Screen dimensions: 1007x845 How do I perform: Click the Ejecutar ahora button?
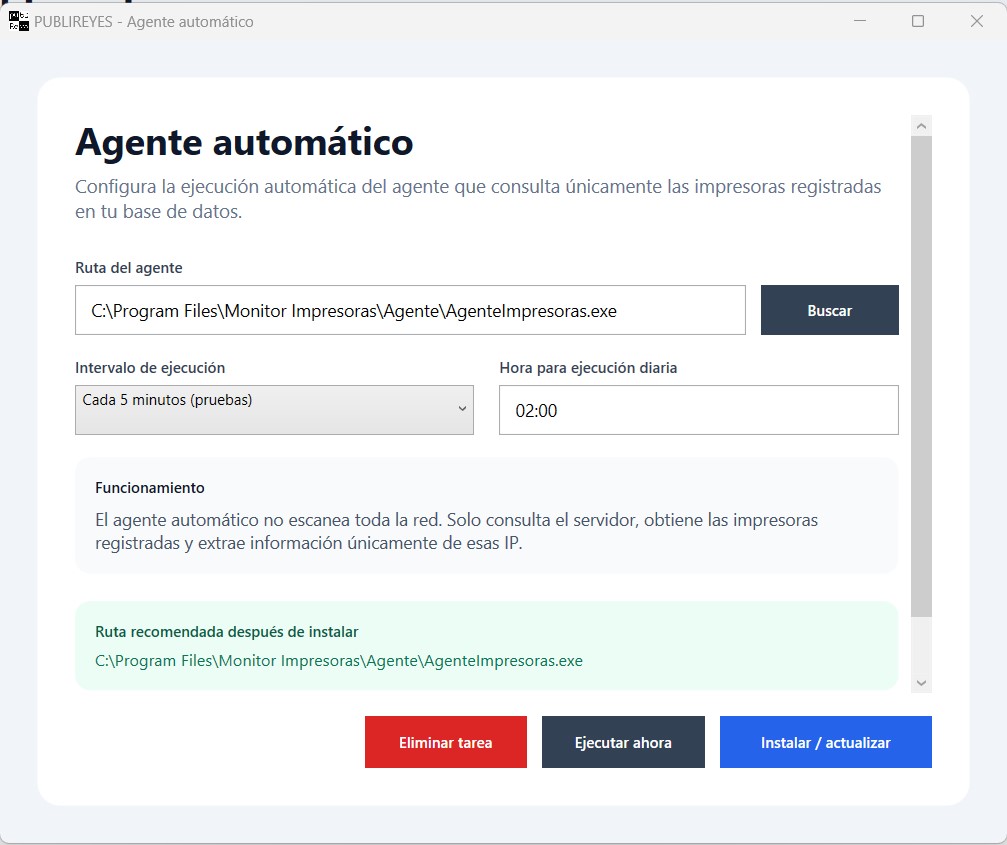pos(623,742)
